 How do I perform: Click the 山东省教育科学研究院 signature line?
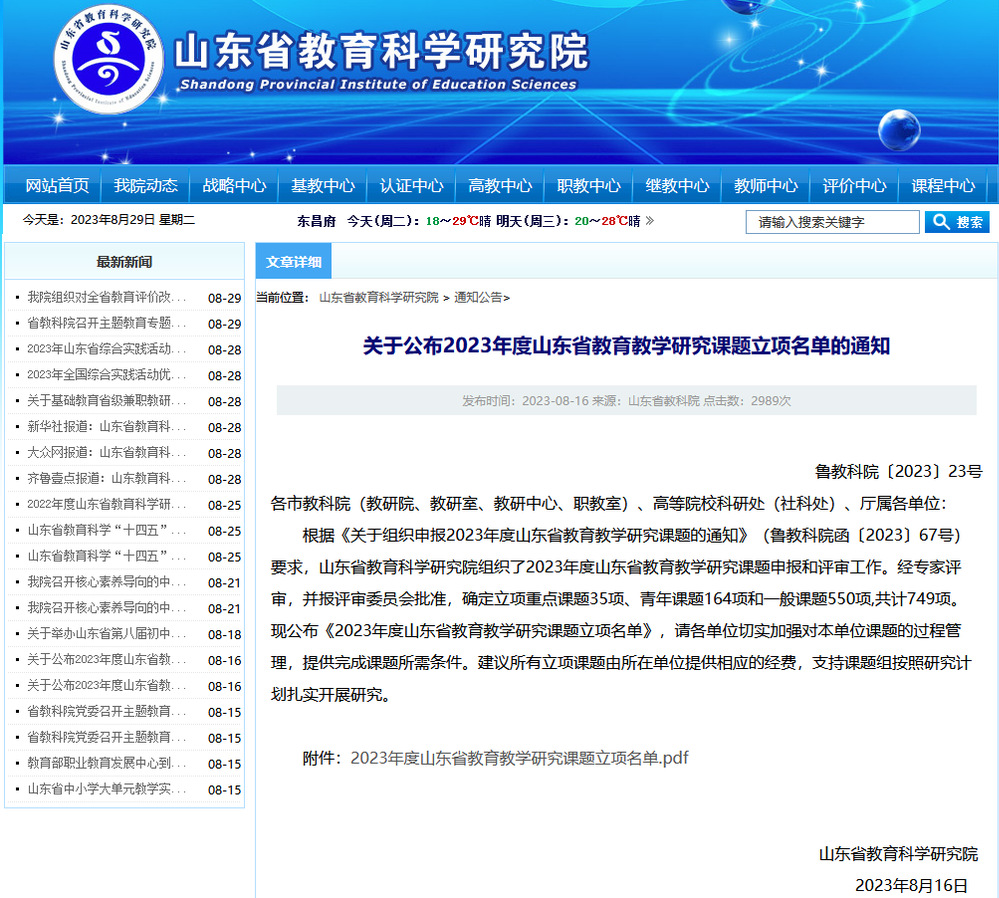click(x=898, y=854)
